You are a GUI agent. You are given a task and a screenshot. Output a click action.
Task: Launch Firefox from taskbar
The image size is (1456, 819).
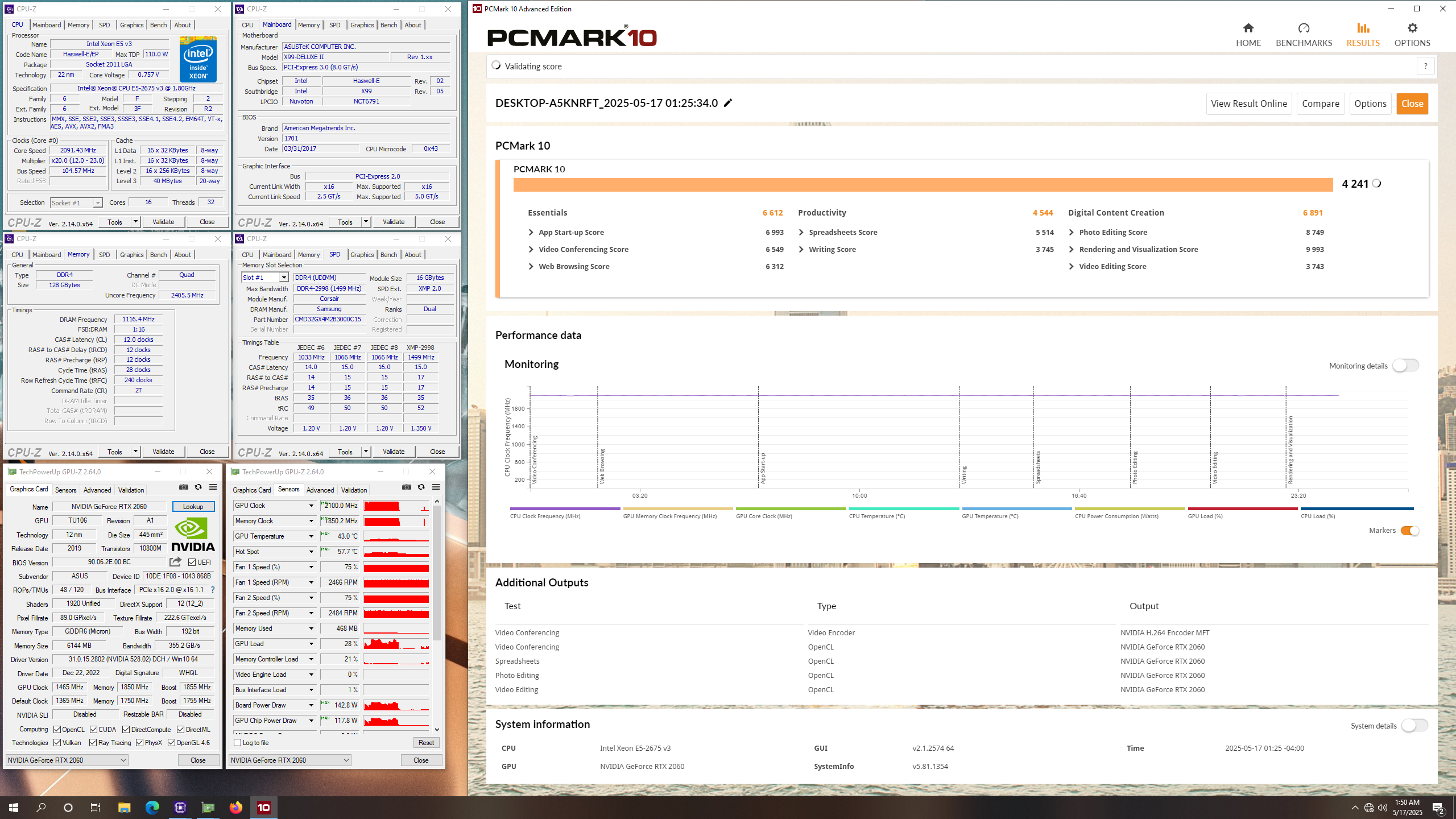click(x=236, y=807)
